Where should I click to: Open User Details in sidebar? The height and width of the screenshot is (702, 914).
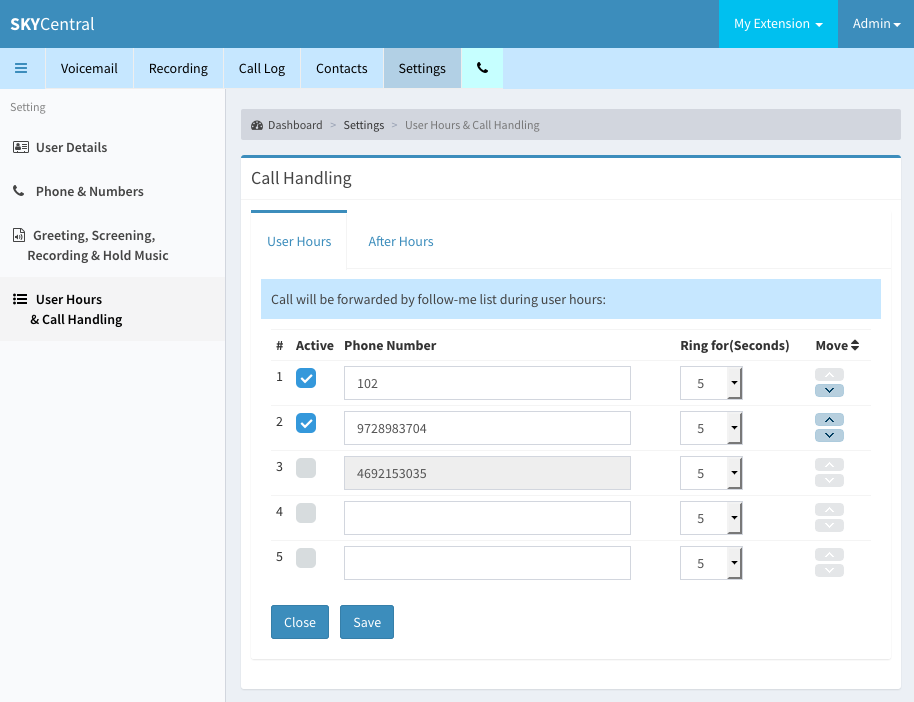click(x=113, y=147)
